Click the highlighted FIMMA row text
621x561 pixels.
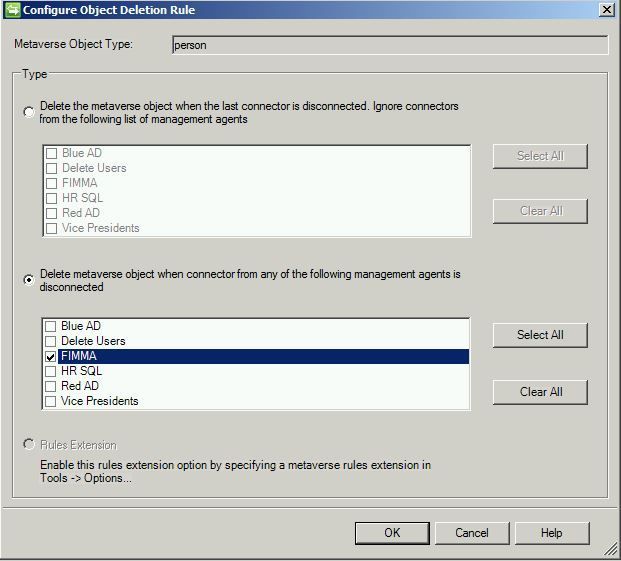79,356
